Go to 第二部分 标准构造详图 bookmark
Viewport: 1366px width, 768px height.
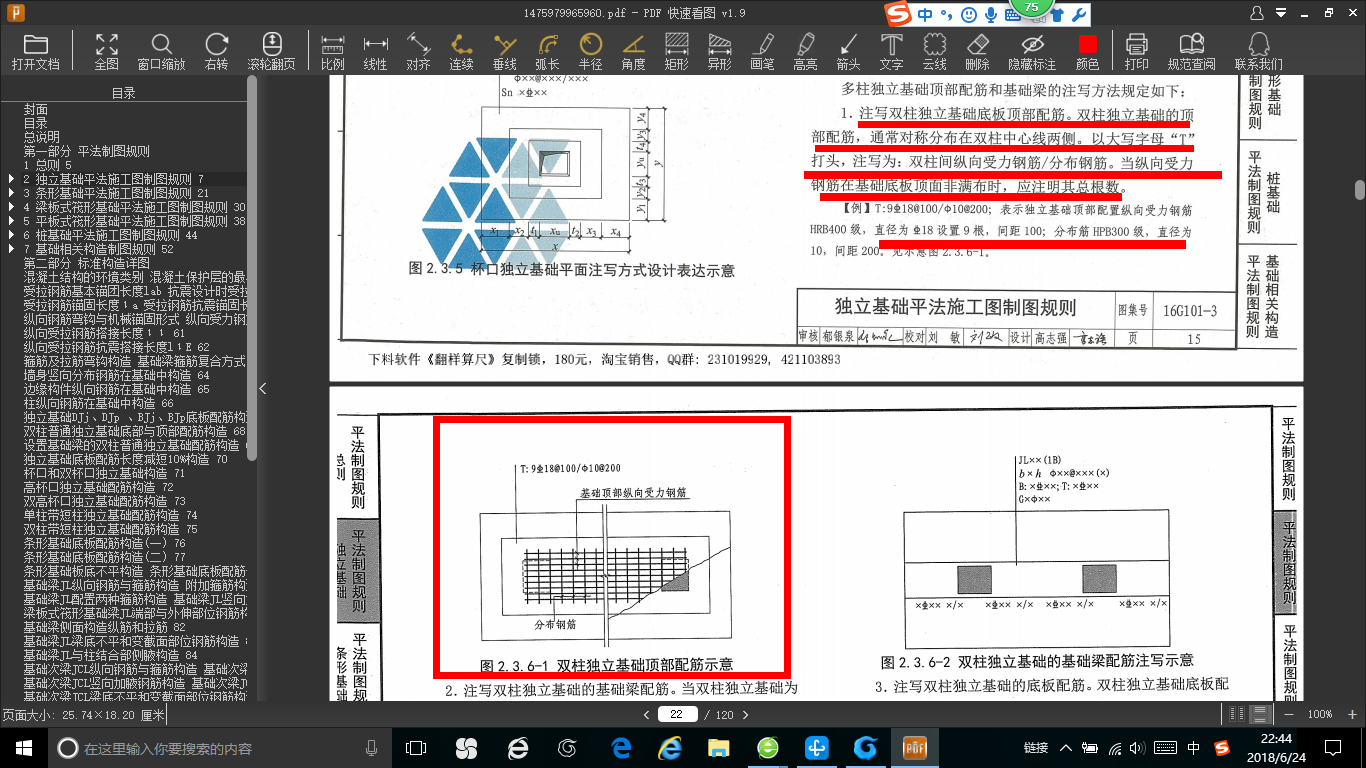click(x=86, y=262)
